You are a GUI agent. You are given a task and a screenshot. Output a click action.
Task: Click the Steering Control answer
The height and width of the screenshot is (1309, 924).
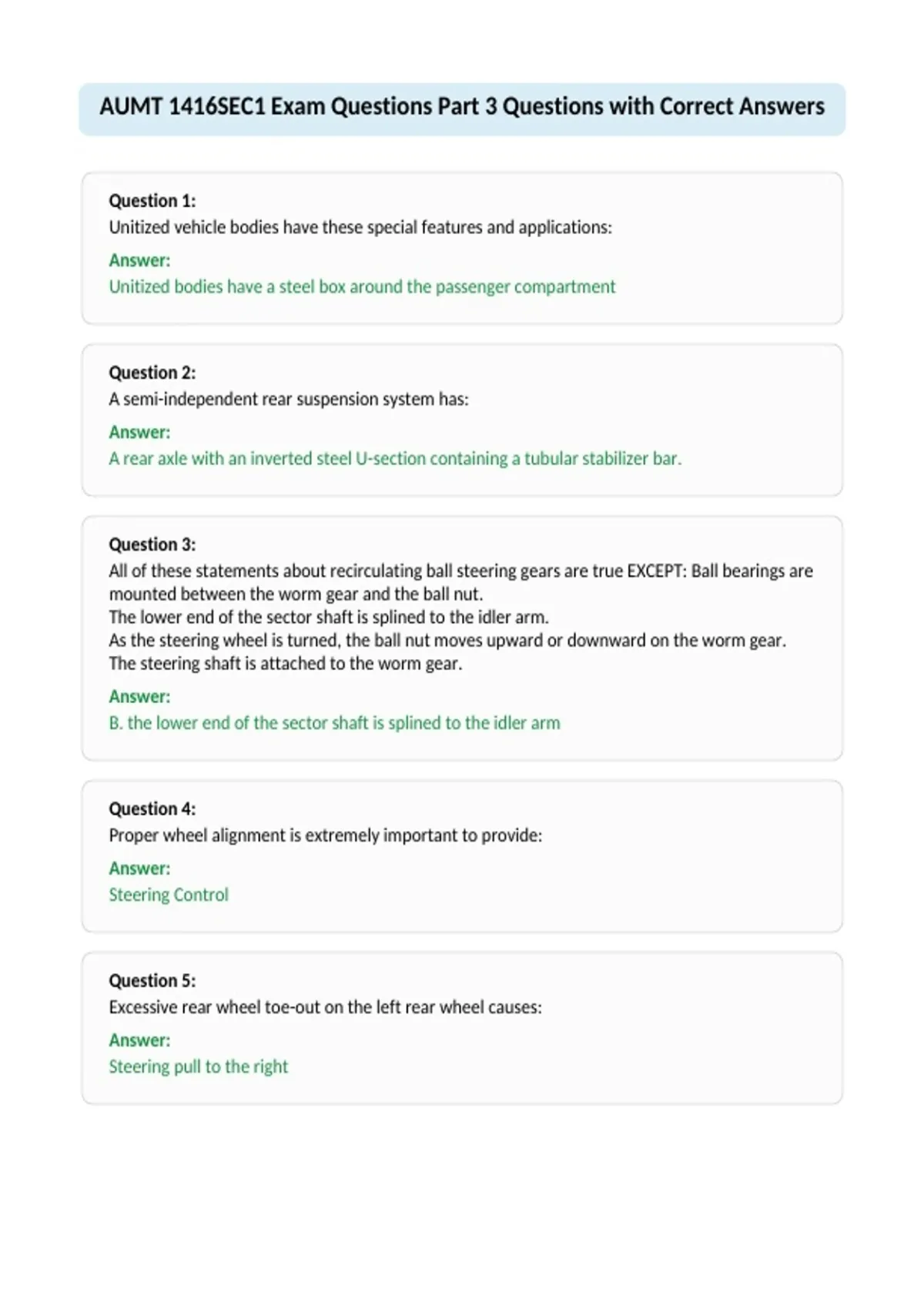coord(169,895)
